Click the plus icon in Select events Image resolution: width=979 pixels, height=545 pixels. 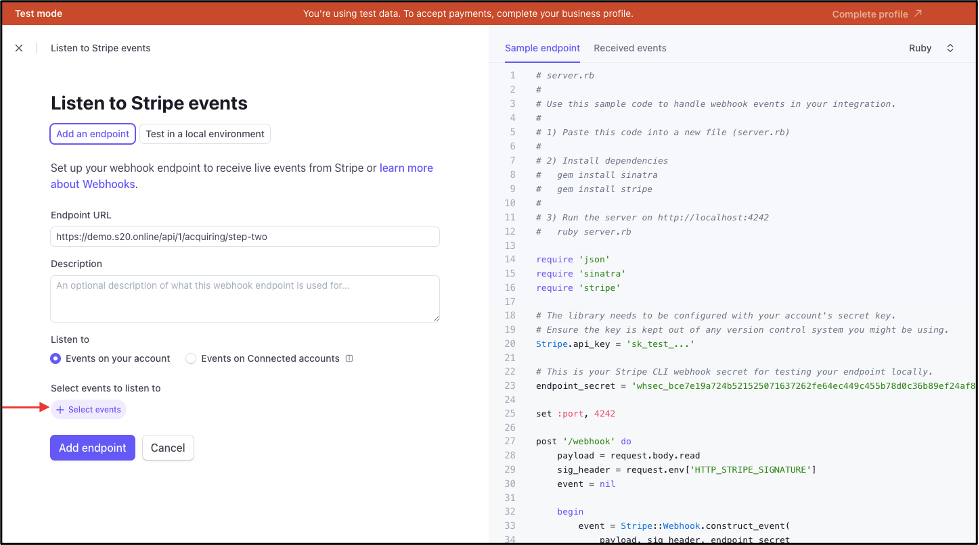click(60, 410)
